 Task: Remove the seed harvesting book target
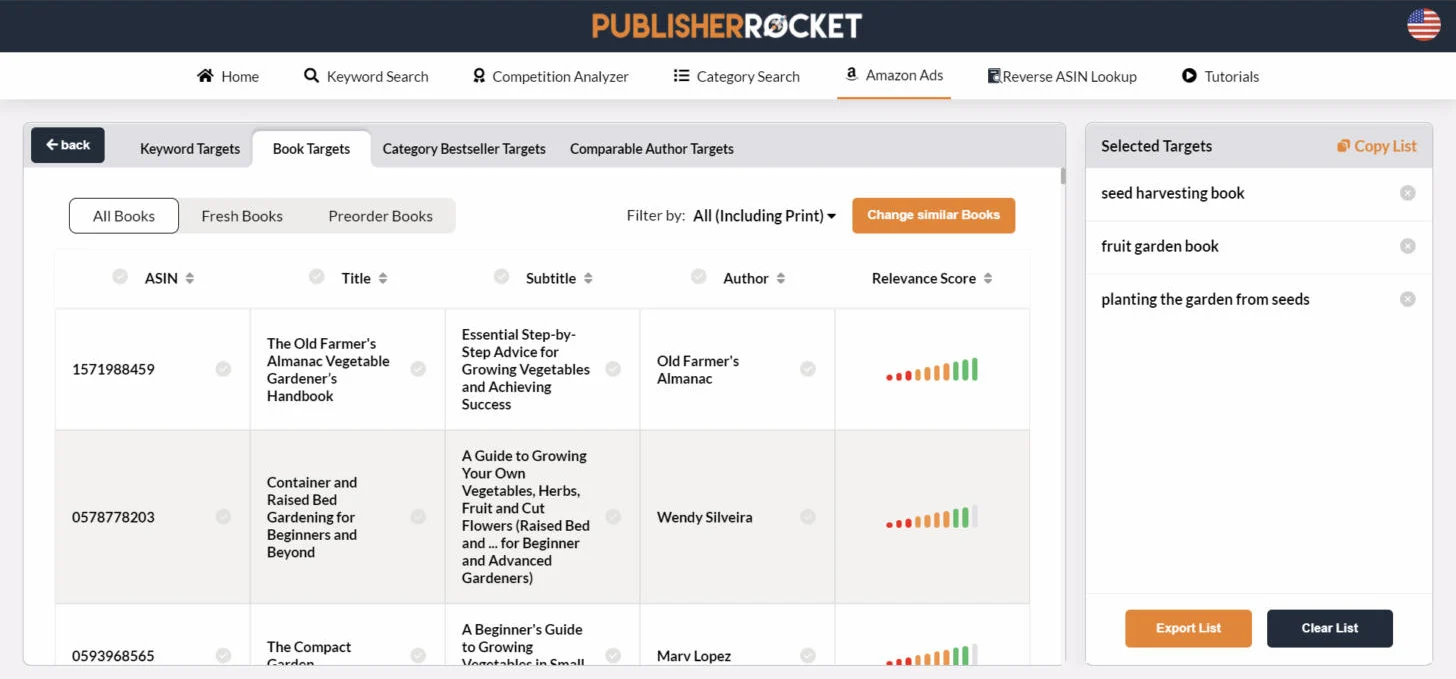click(1407, 193)
